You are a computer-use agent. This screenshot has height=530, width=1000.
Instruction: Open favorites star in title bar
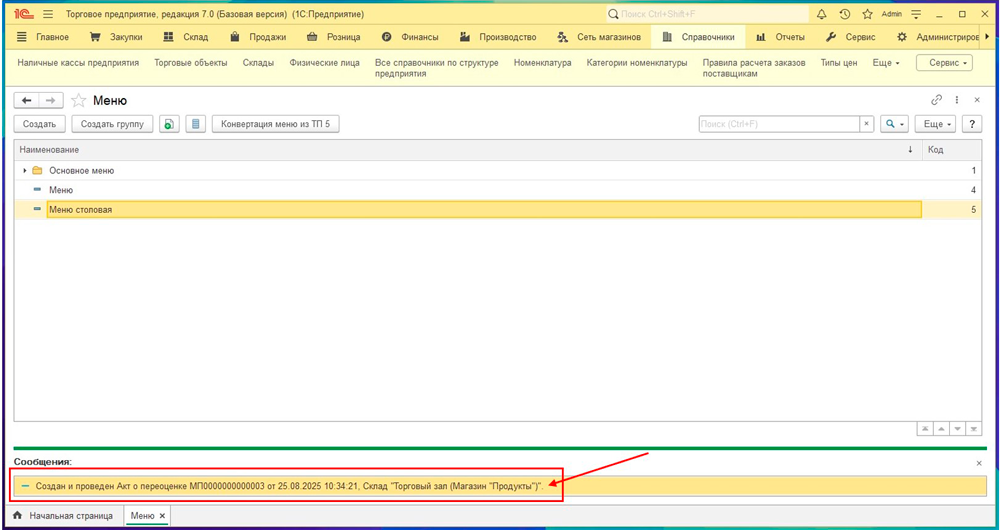tap(867, 14)
